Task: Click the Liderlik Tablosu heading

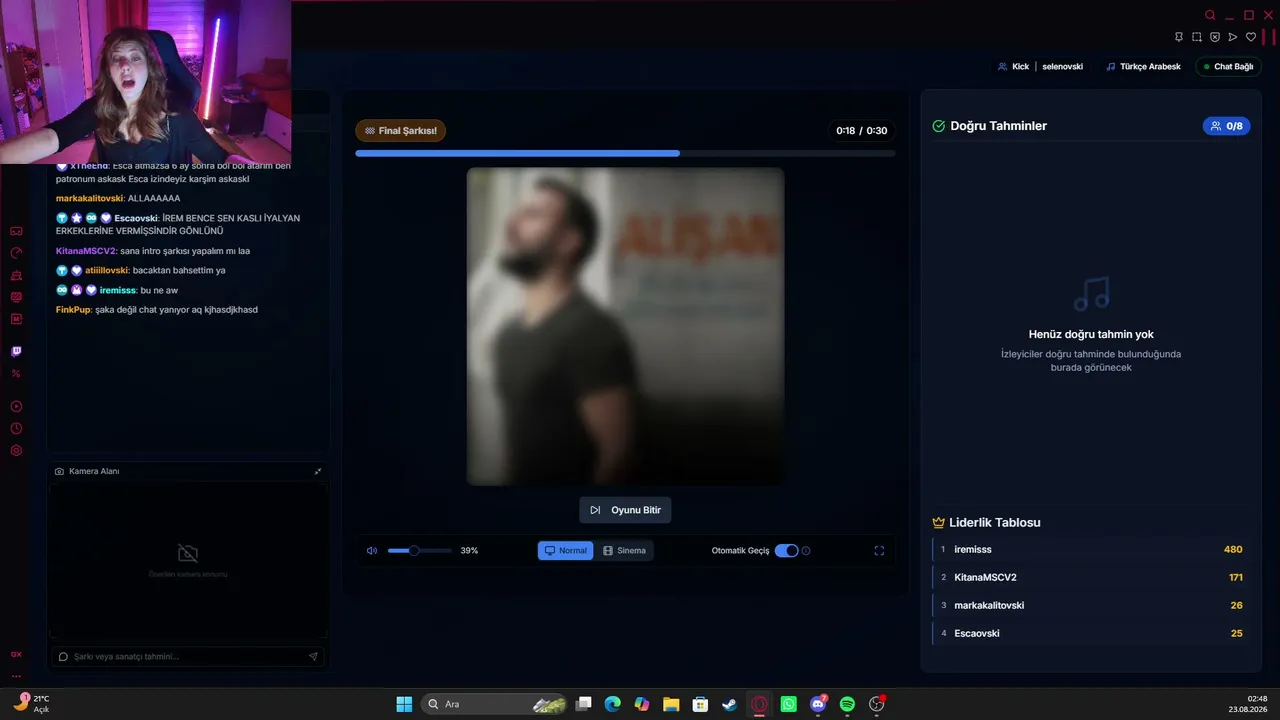Action: [x=995, y=522]
